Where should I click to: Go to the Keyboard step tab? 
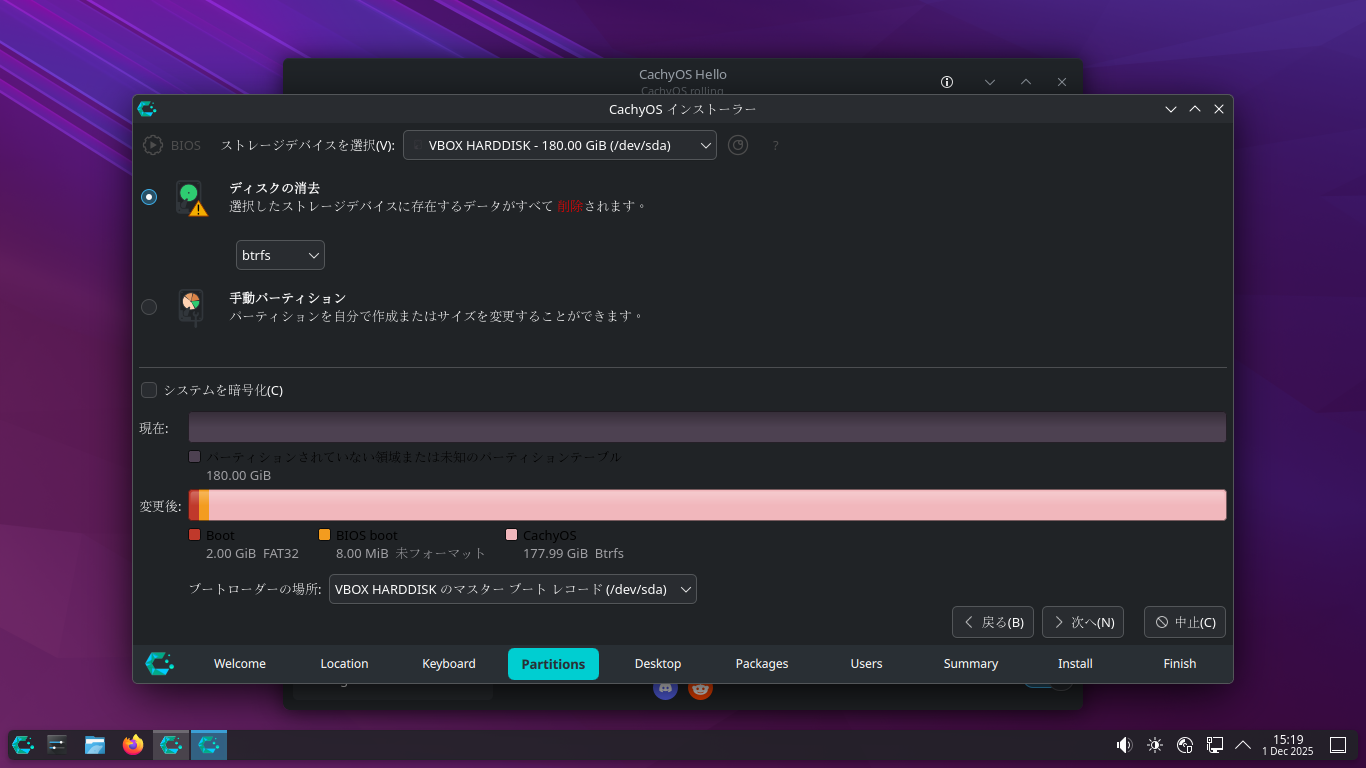449,664
